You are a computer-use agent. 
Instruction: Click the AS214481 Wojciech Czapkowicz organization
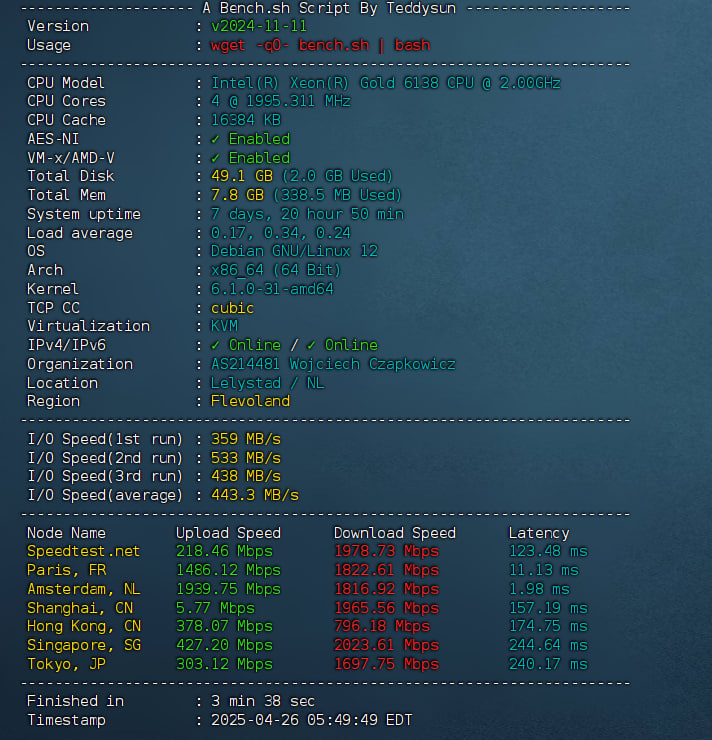(333, 364)
